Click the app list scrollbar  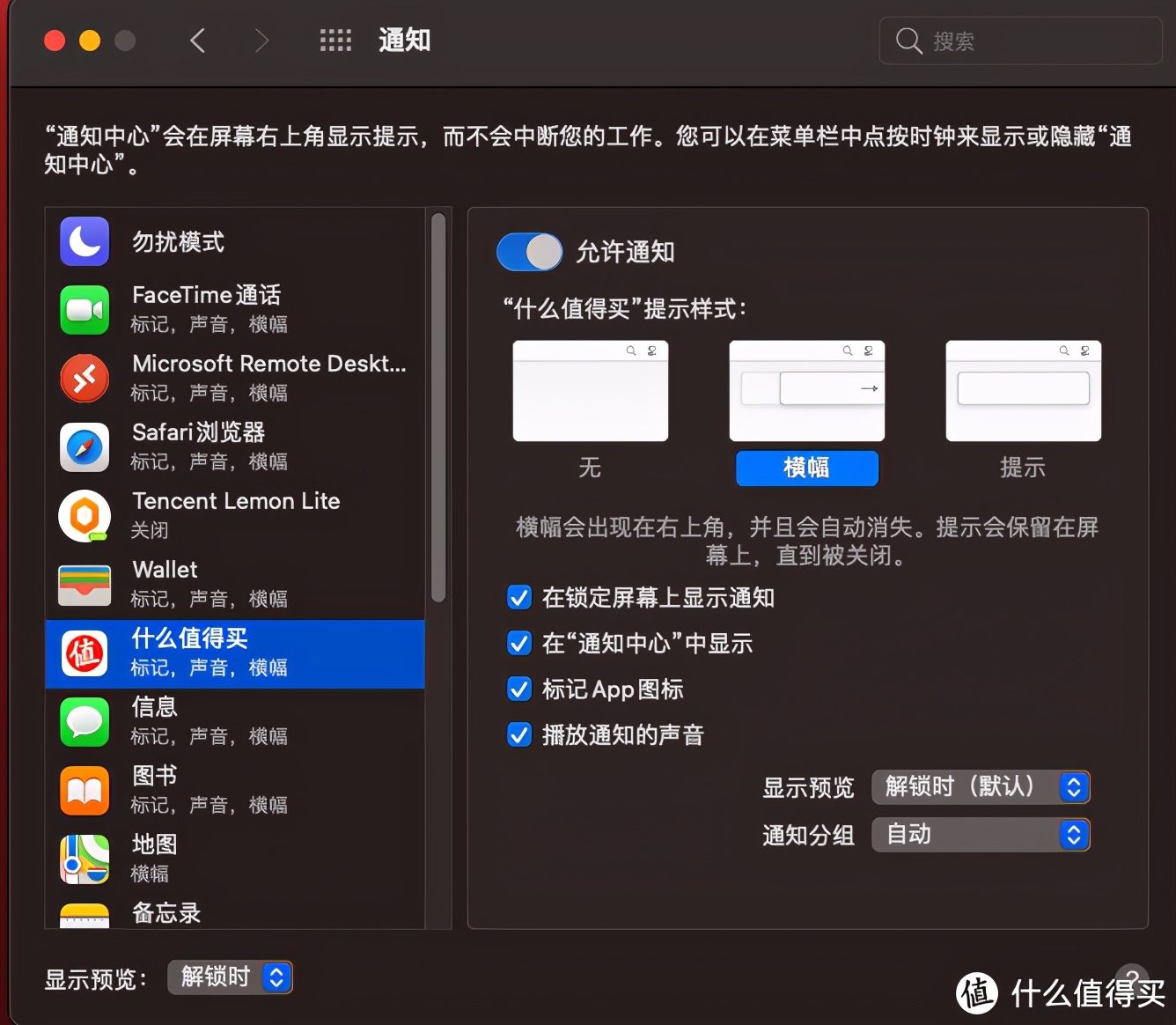[438, 409]
